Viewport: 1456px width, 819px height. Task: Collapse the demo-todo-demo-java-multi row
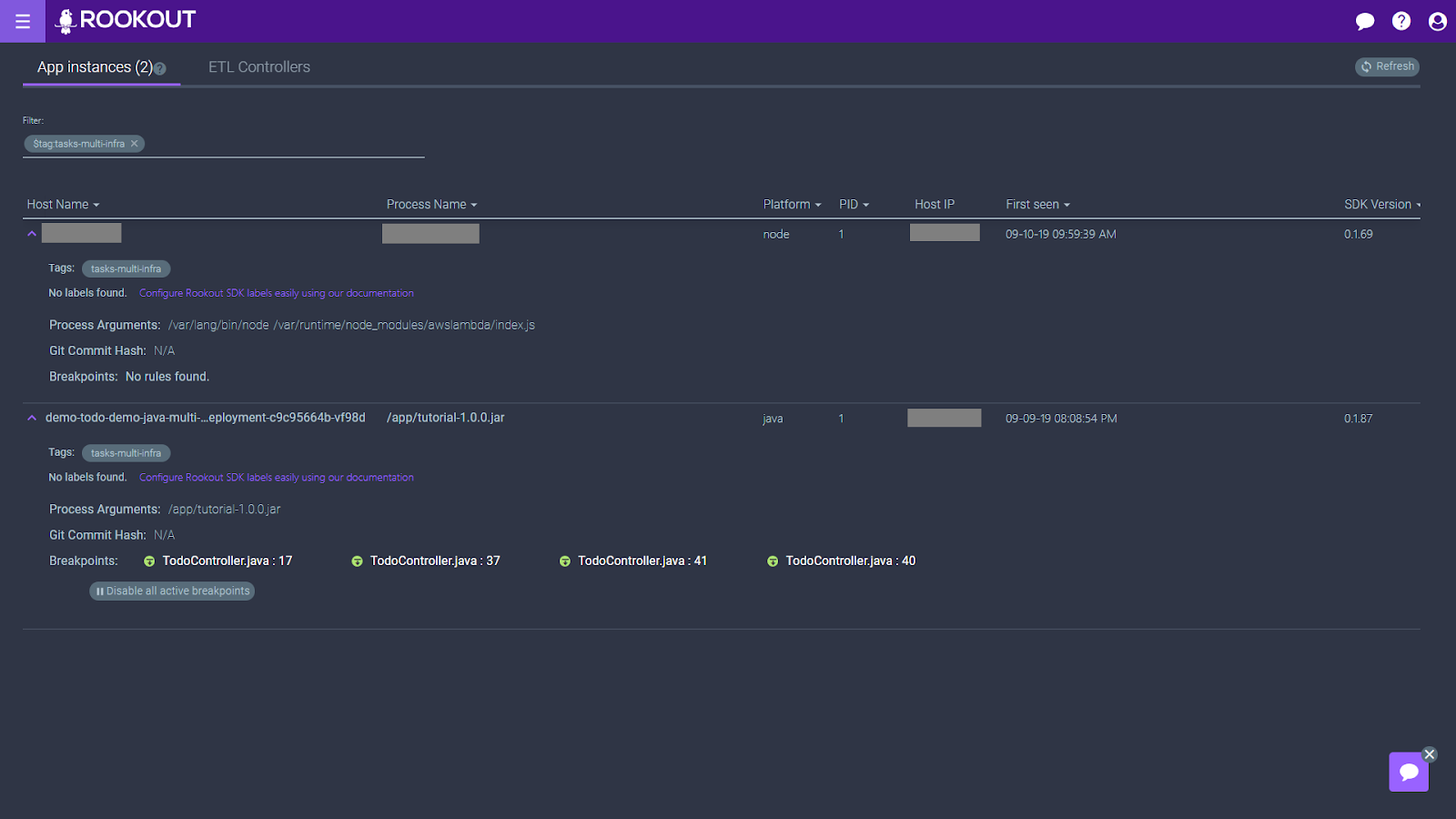[x=32, y=418]
